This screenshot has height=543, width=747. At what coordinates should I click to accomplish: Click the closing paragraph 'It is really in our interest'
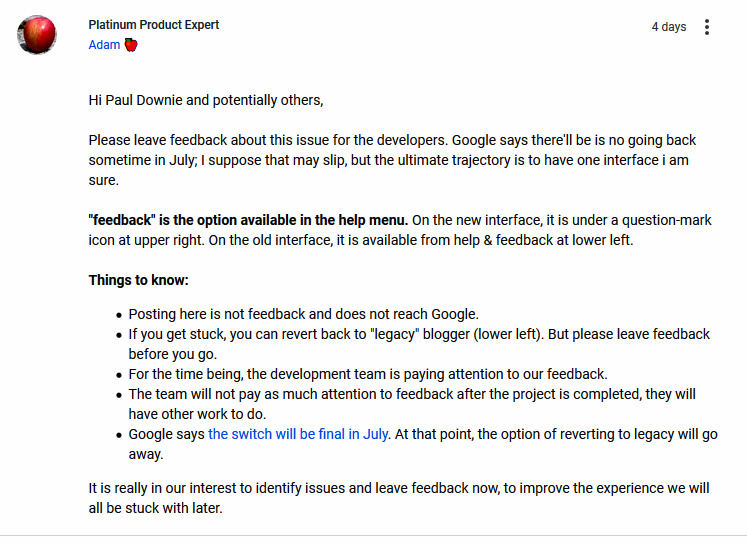[x=399, y=498]
